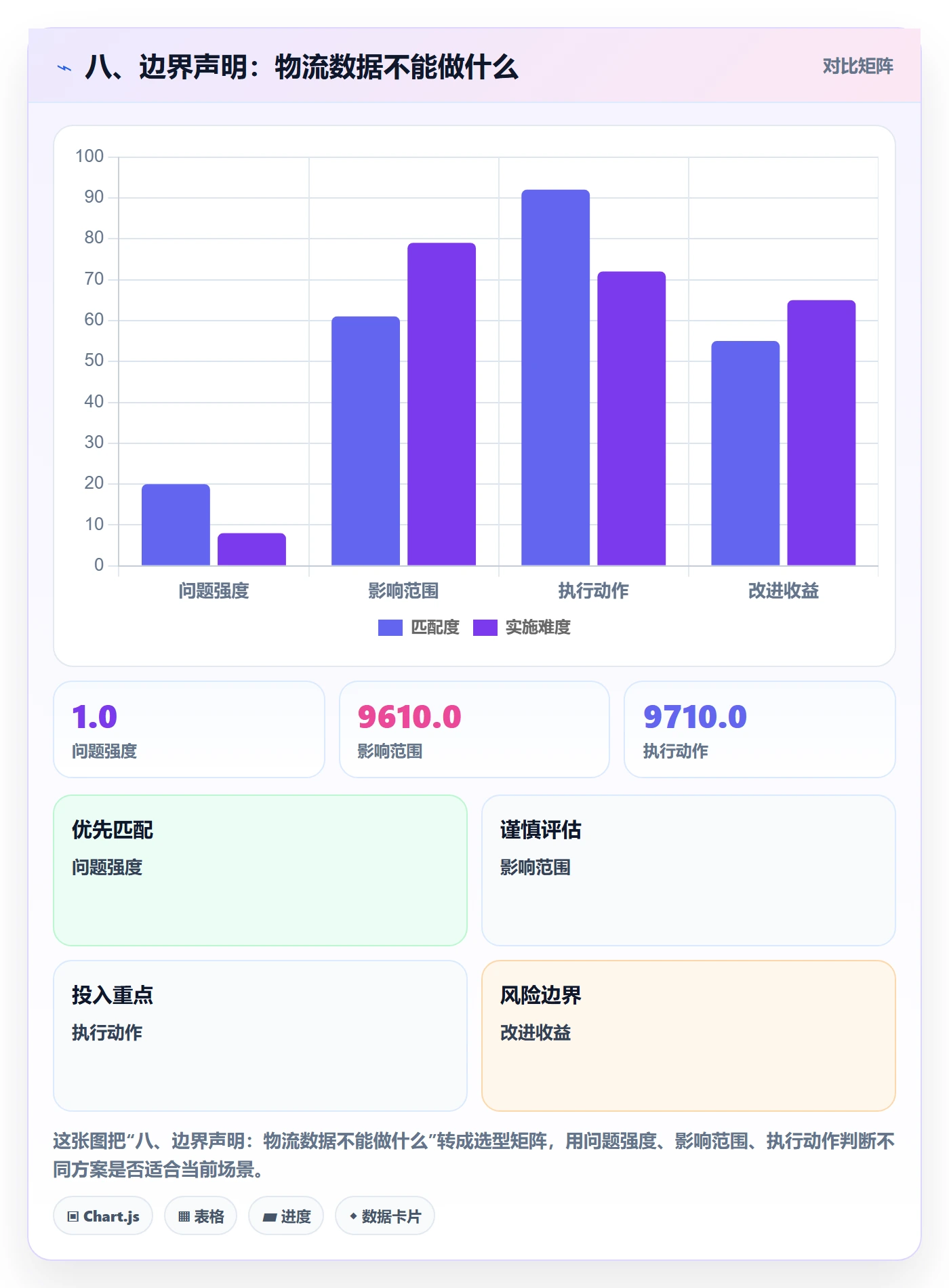Click the 实施难度 legend label
Viewport: 949px width, 1288px height.
tap(538, 628)
